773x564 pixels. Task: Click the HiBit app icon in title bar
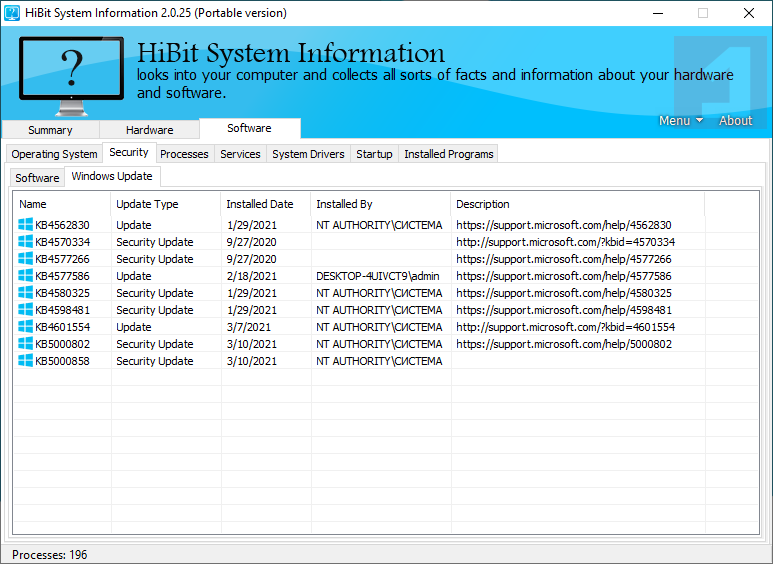(12, 13)
